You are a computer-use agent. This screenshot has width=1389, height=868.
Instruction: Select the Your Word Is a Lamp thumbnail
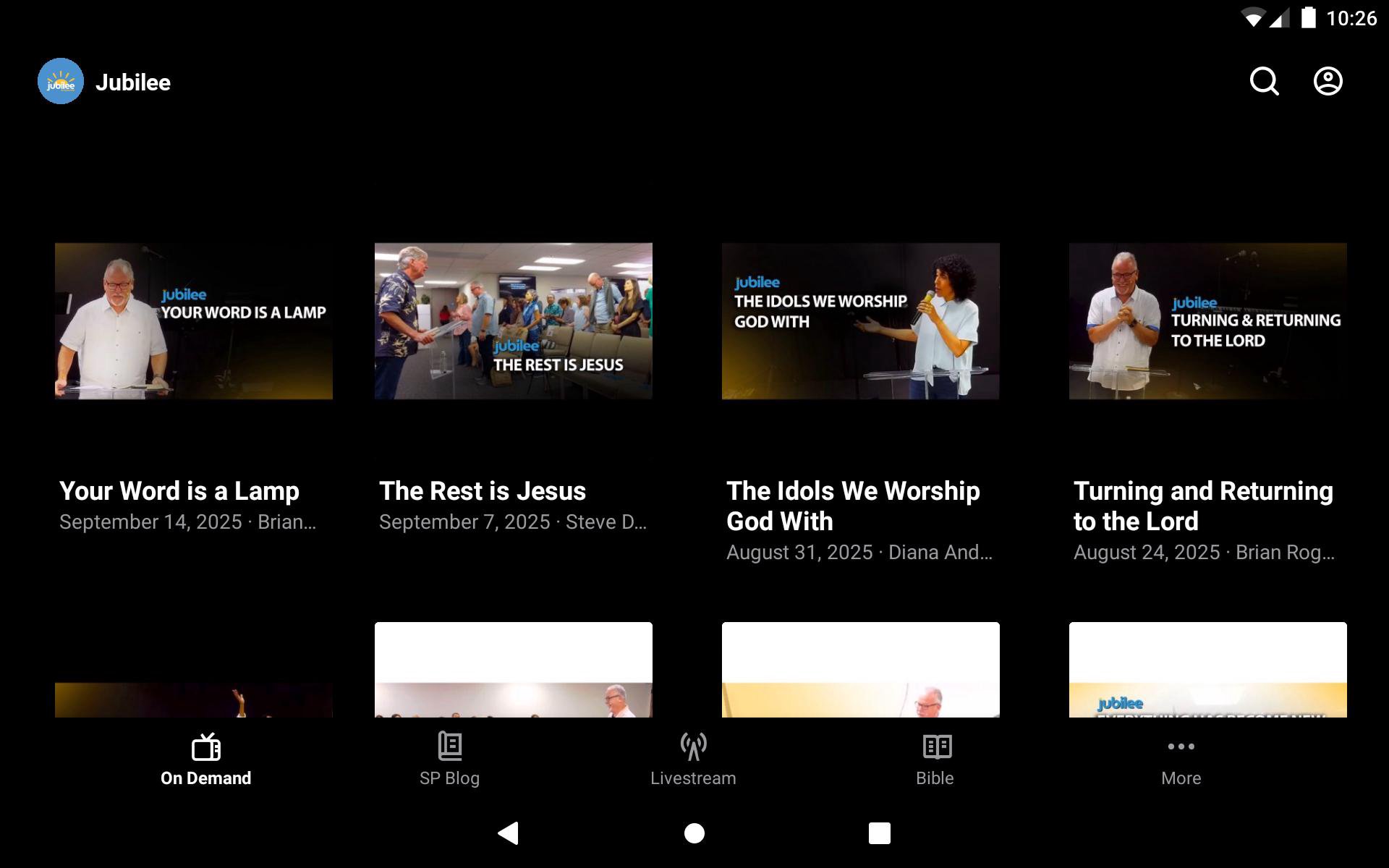[193, 321]
